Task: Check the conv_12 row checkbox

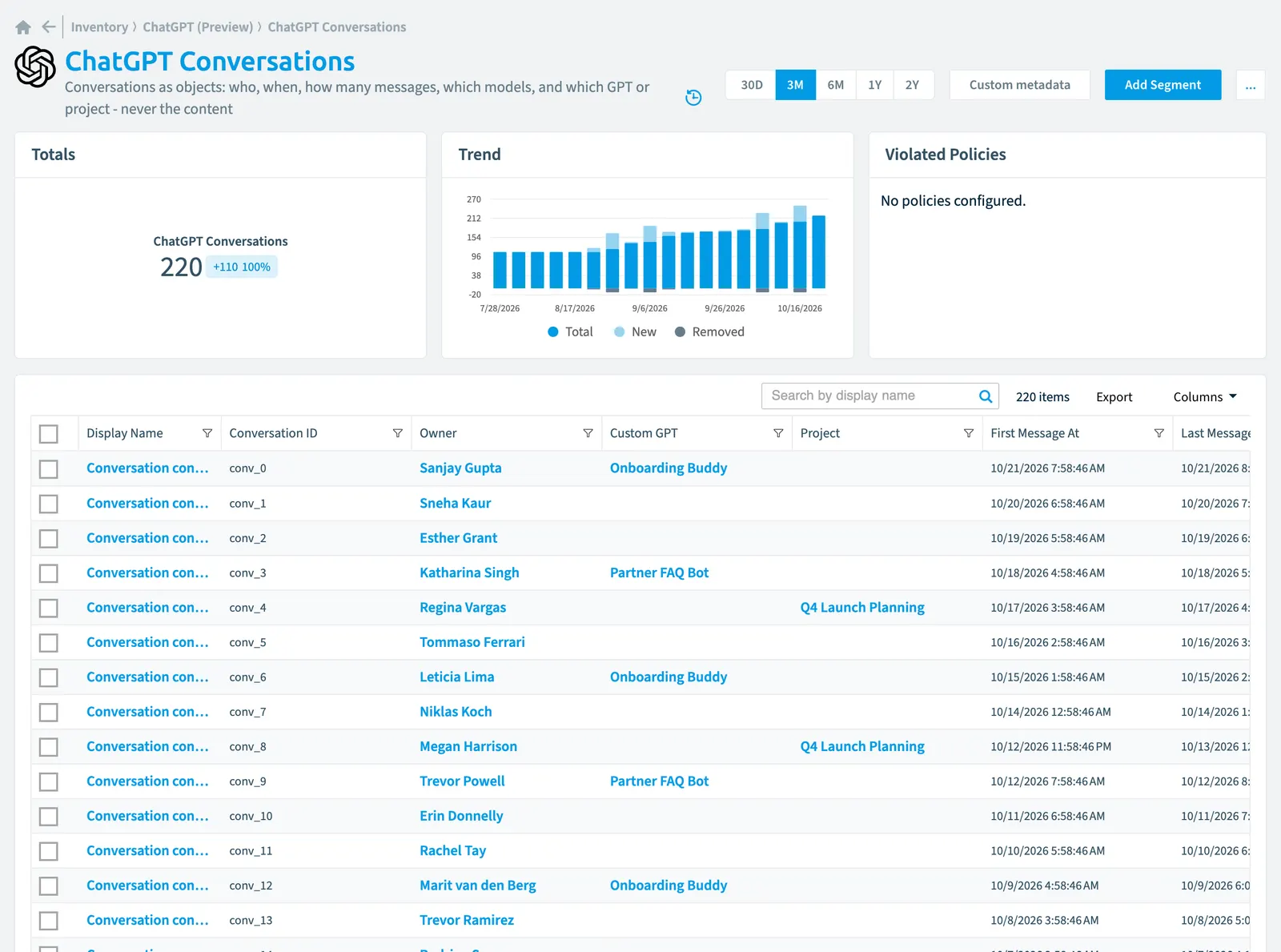Action: pos(49,886)
